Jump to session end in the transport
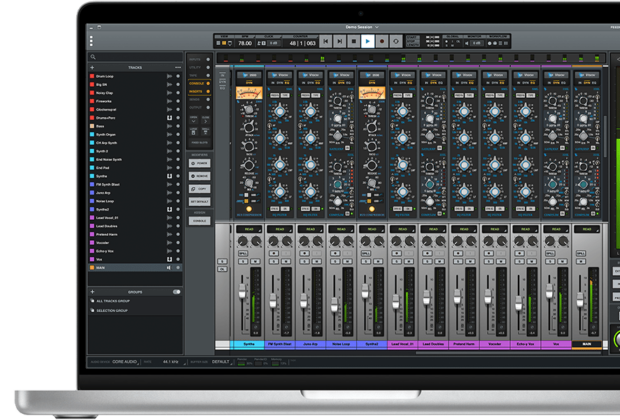This screenshot has height=420, width=620. (340, 41)
